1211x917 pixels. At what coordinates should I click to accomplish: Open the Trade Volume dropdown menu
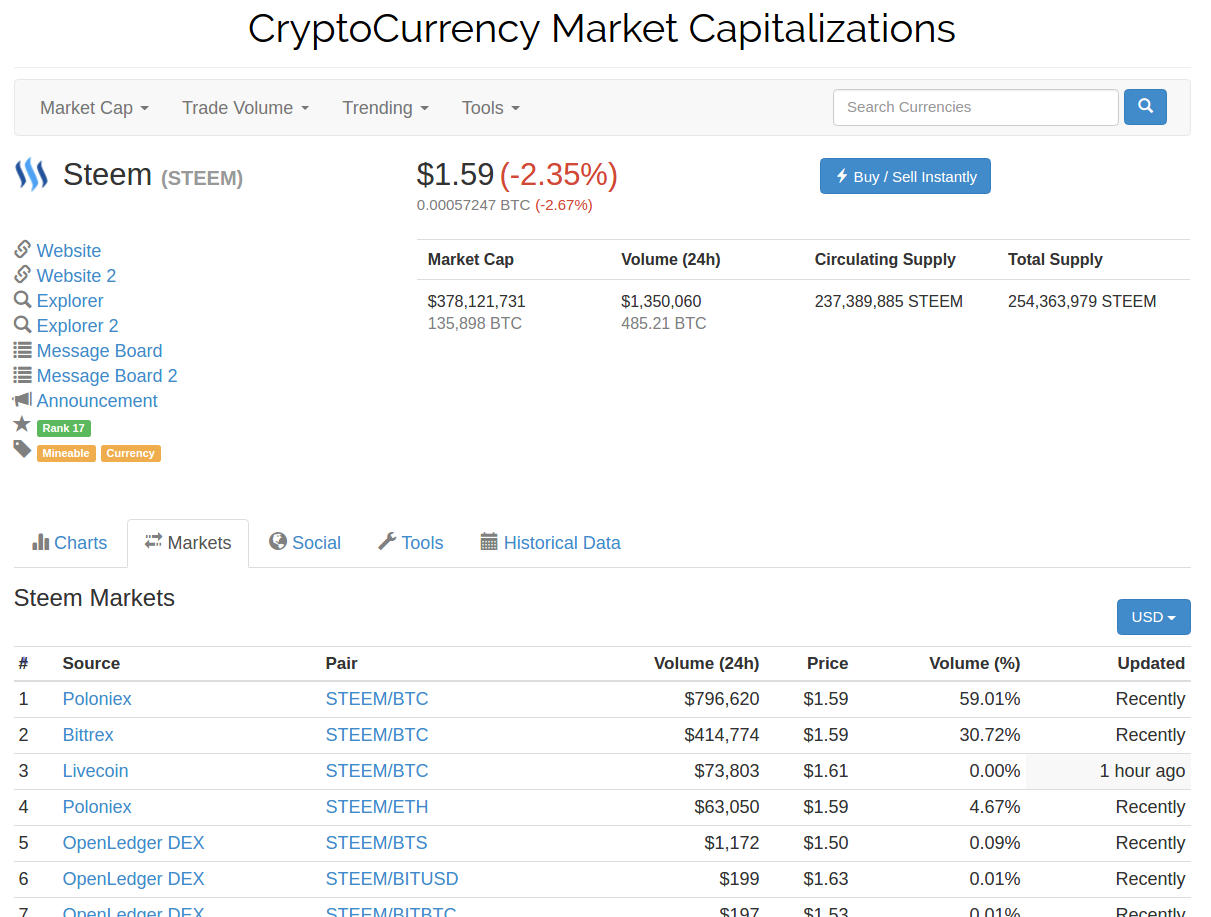245,108
